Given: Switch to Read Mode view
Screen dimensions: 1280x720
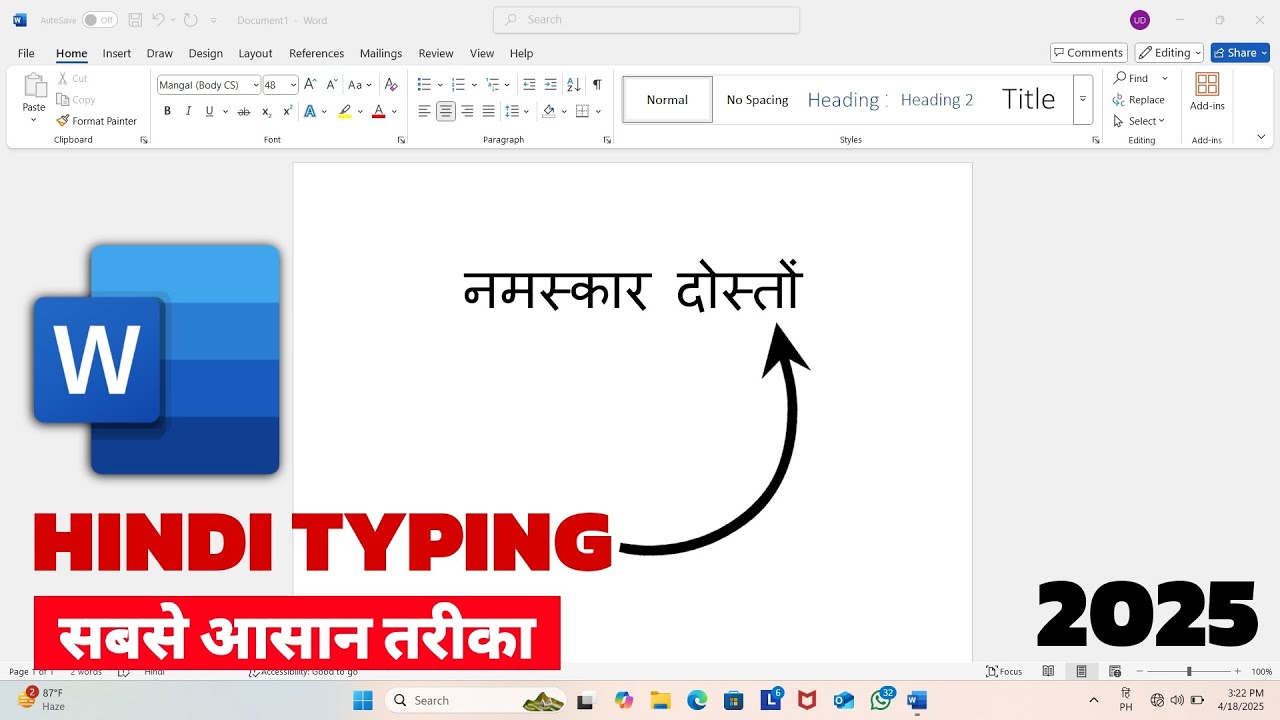Looking at the screenshot, I should 1048,672.
